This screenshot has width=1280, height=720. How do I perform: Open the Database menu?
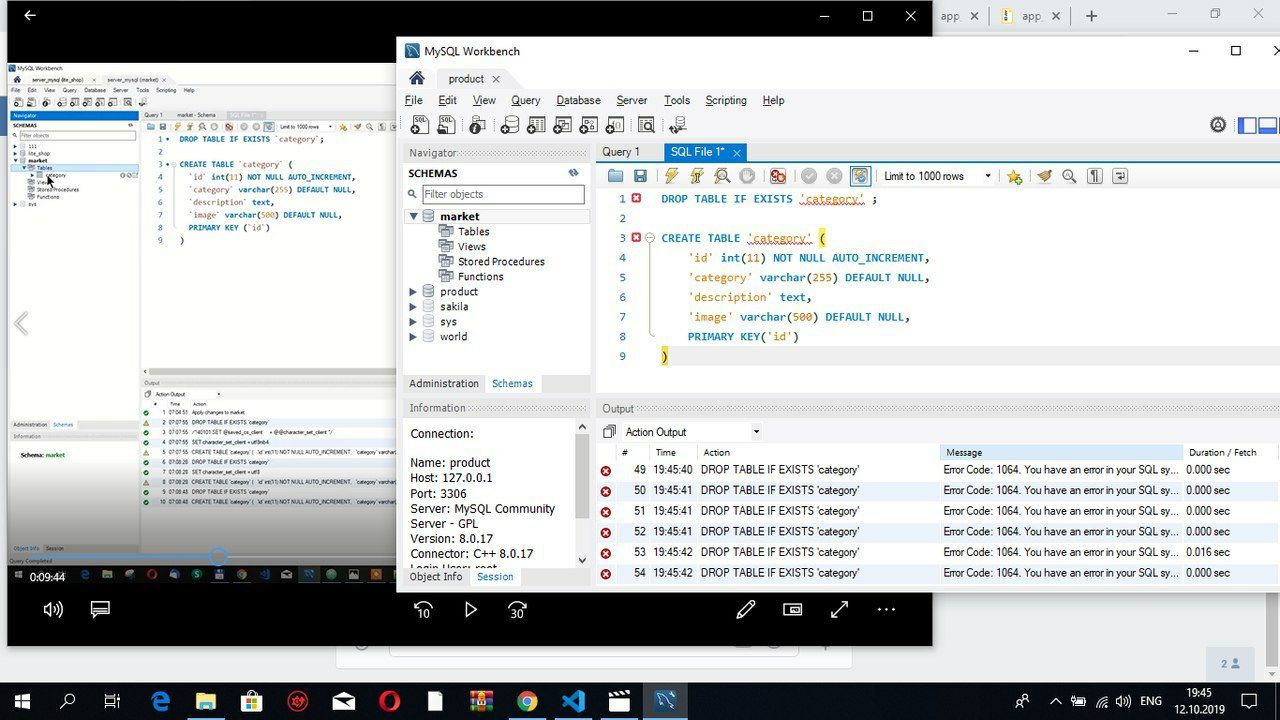pos(578,100)
